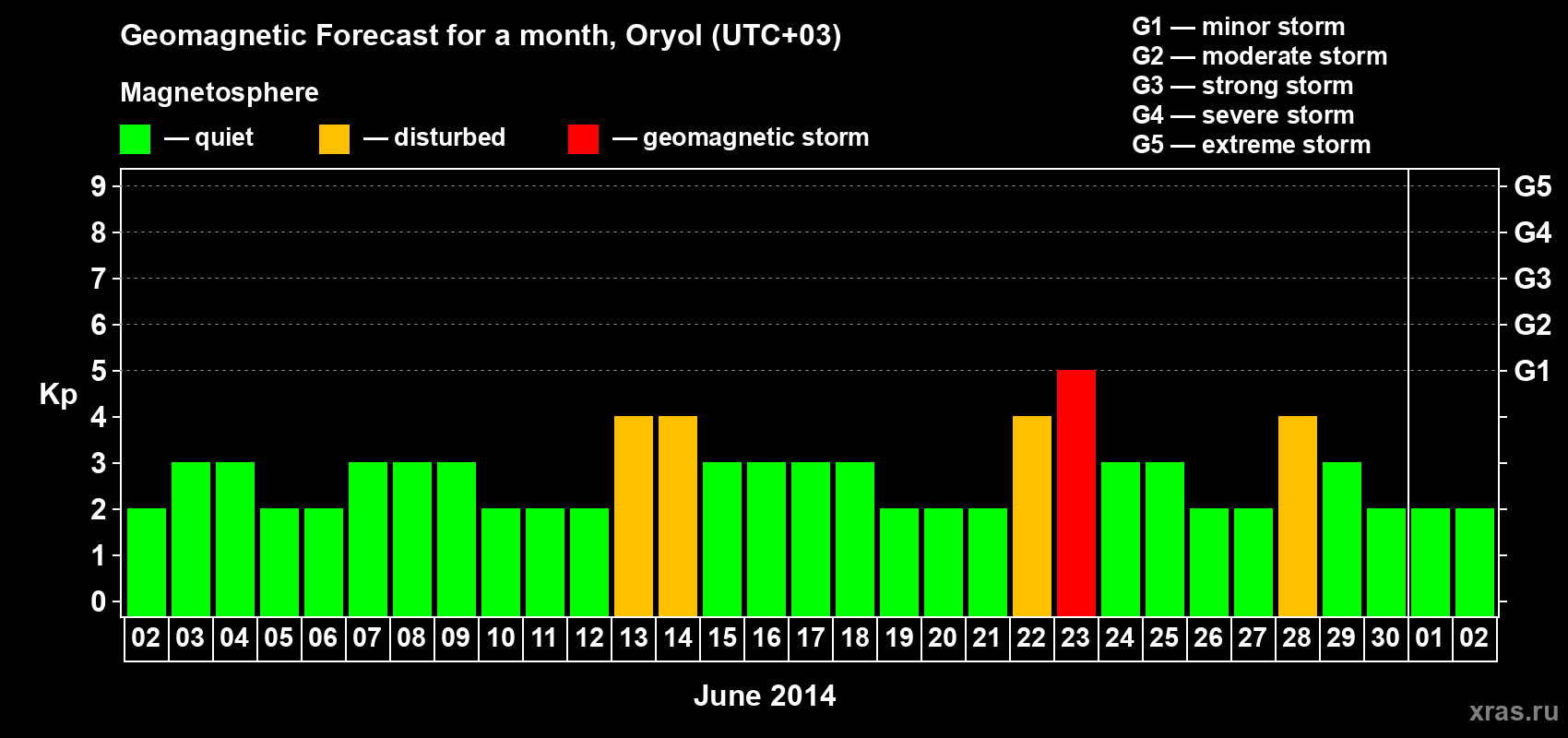Click the date label 05 on the axis
This screenshot has height=738, width=1568.
279,637
